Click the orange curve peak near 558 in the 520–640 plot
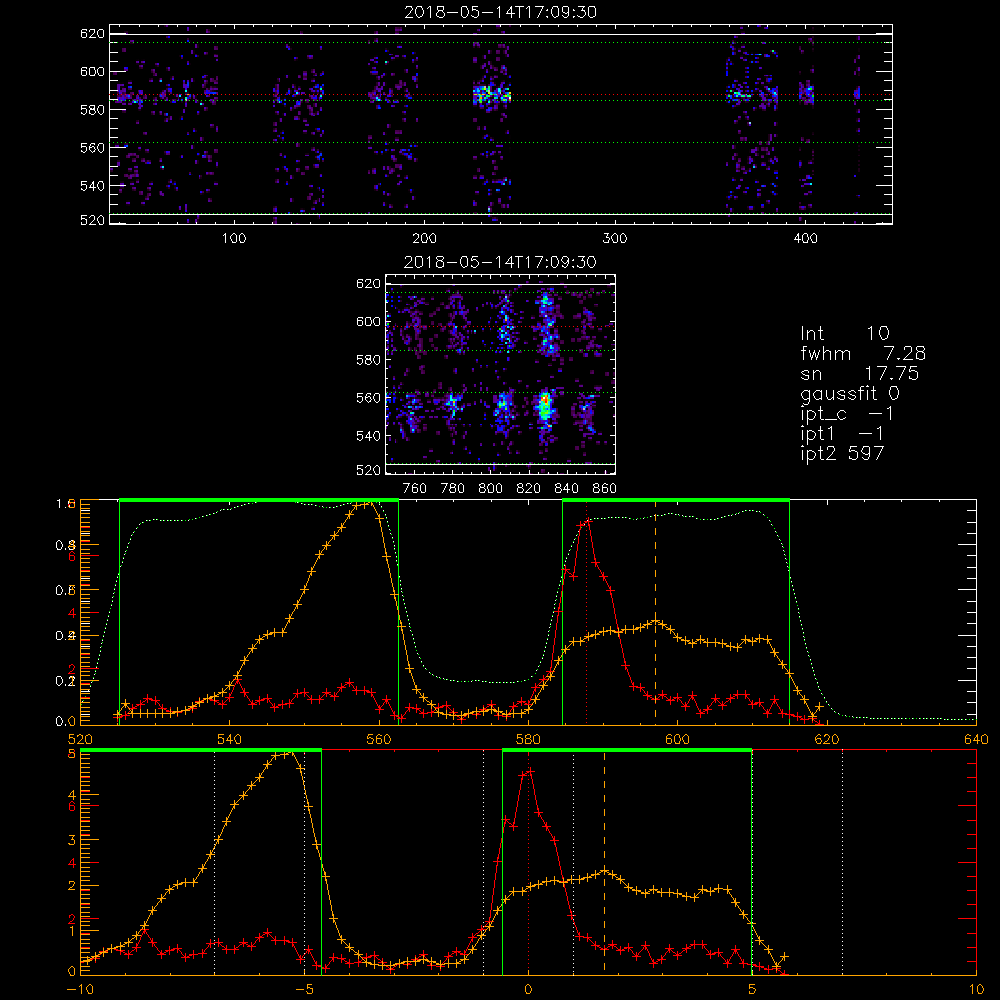Screen dimensions: 1000x1000 coord(370,503)
